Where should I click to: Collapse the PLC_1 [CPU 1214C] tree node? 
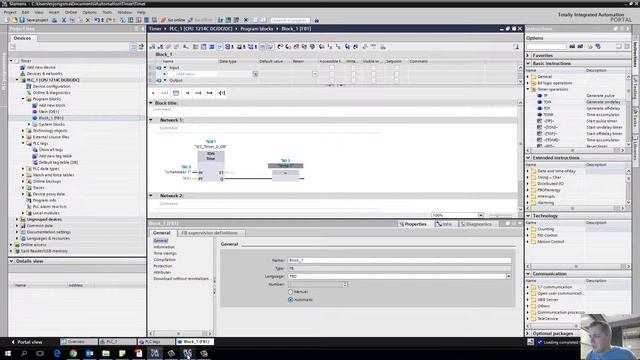18,80
